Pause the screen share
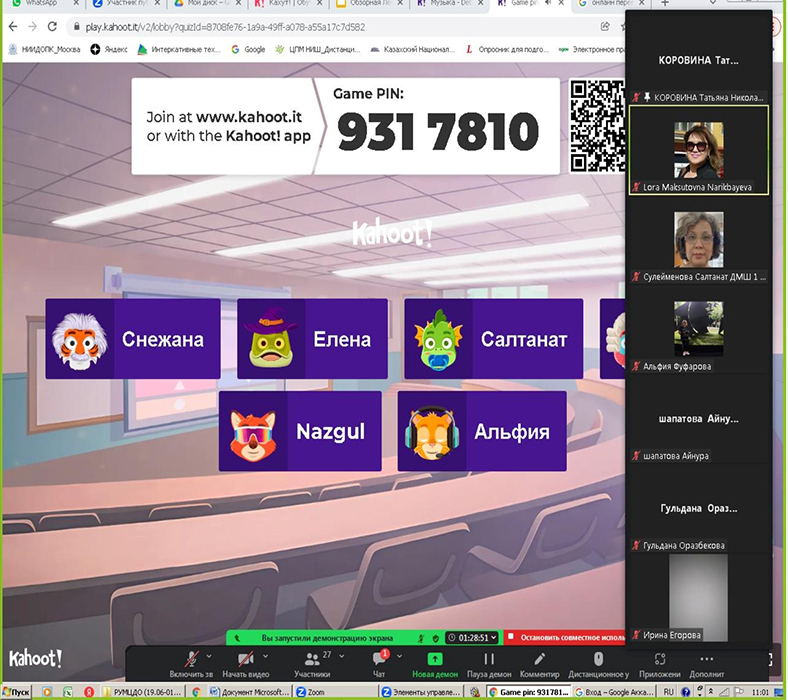This screenshot has height=700, width=788. click(x=489, y=662)
